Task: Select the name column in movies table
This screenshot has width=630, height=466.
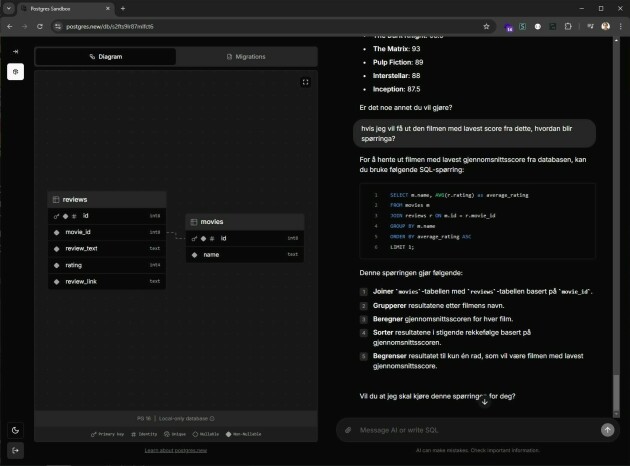Action: pos(245,255)
